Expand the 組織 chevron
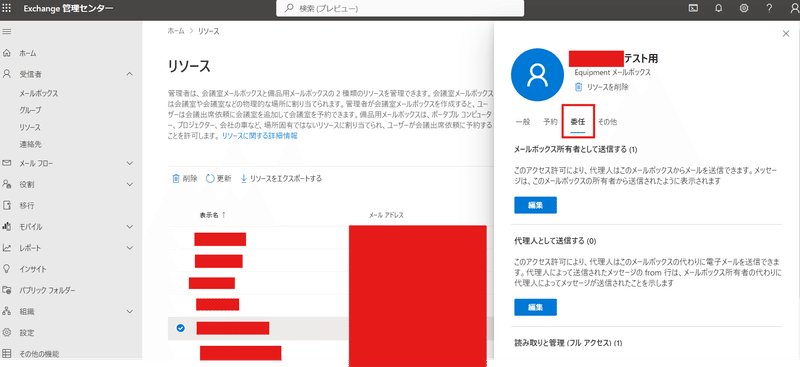This screenshot has width=800, height=367. (130, 311)
